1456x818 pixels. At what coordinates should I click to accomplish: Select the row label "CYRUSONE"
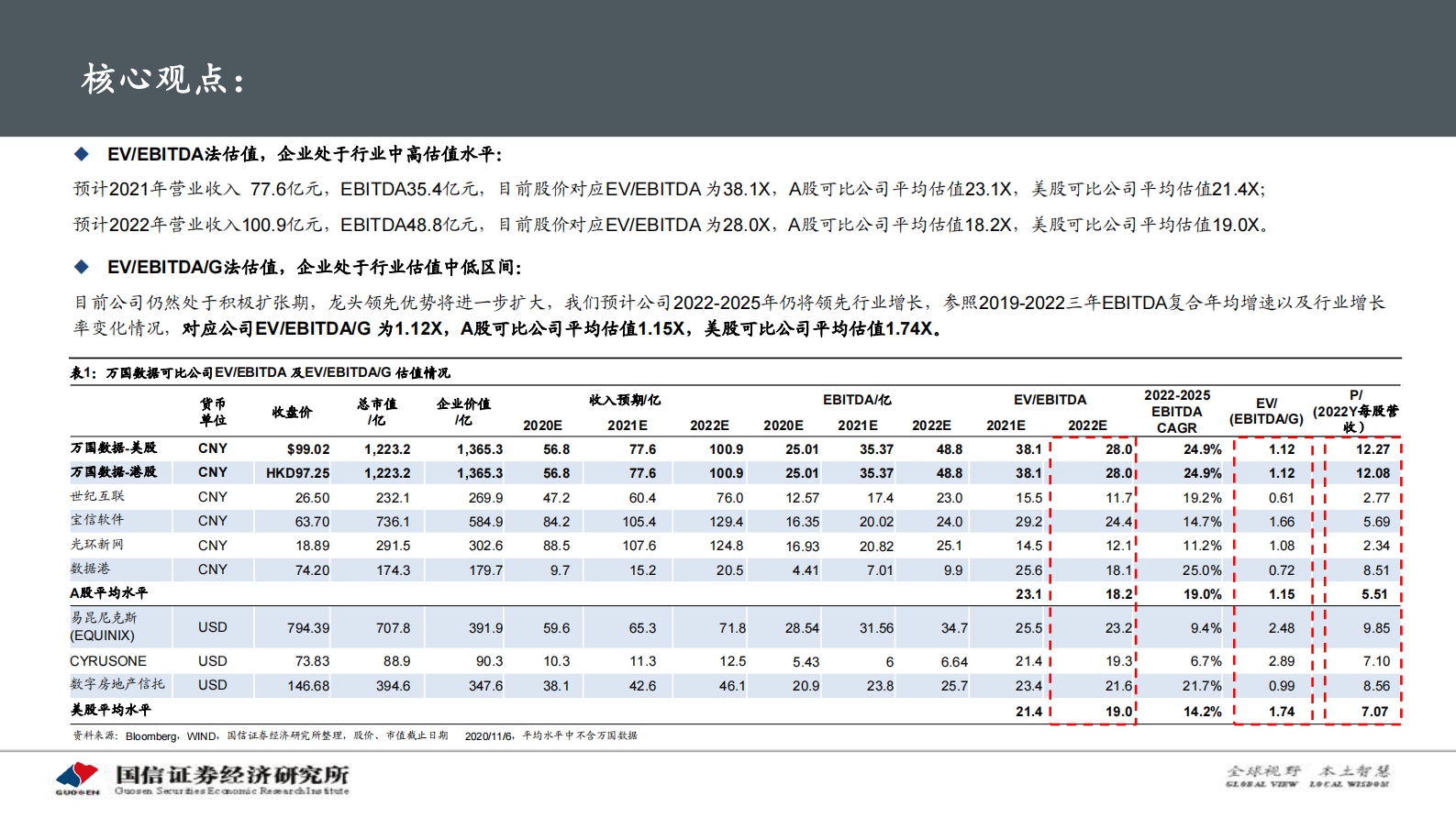(x=108, y=661)
